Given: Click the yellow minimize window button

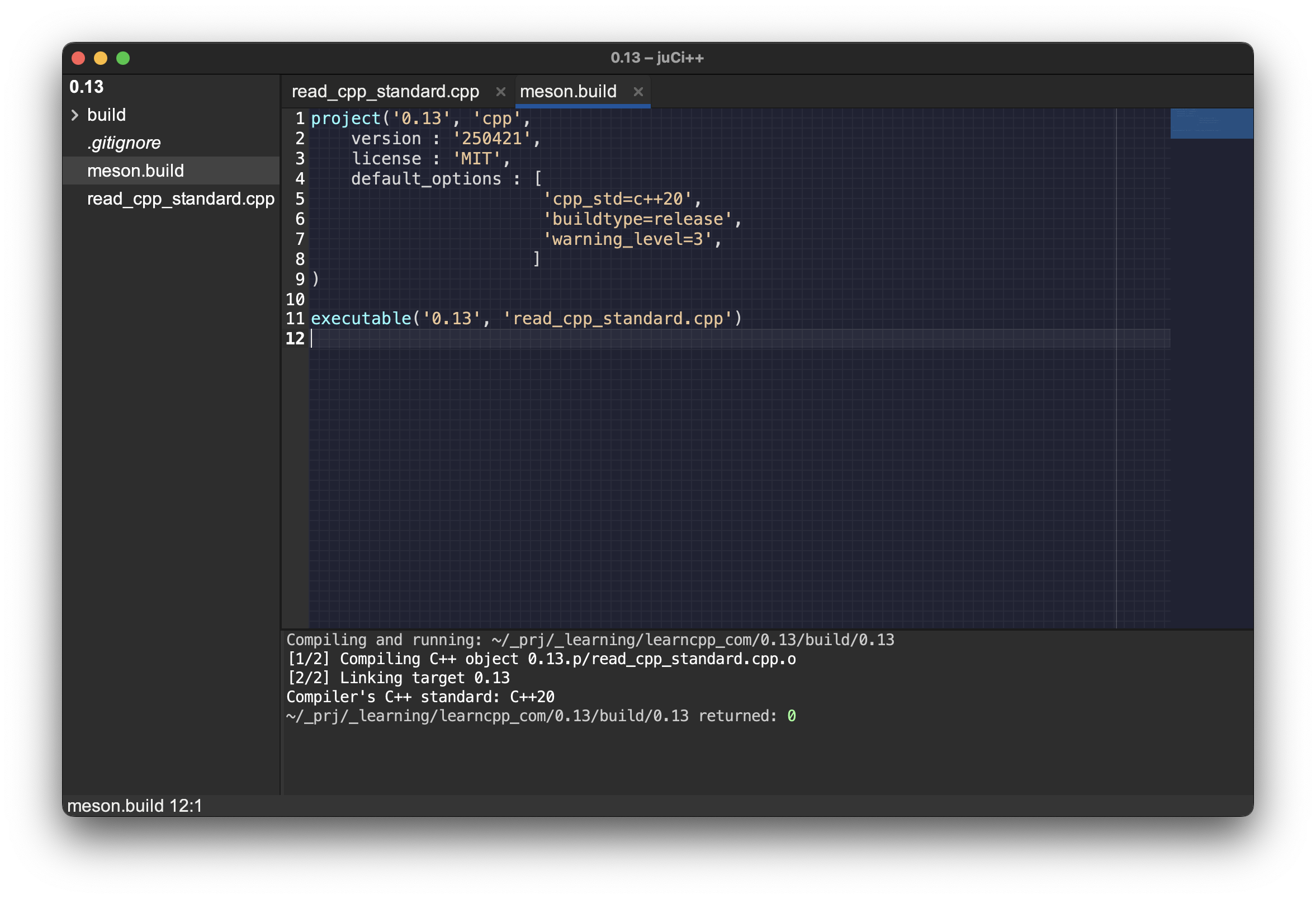Looking at the screenshot, I should (101, 58).
